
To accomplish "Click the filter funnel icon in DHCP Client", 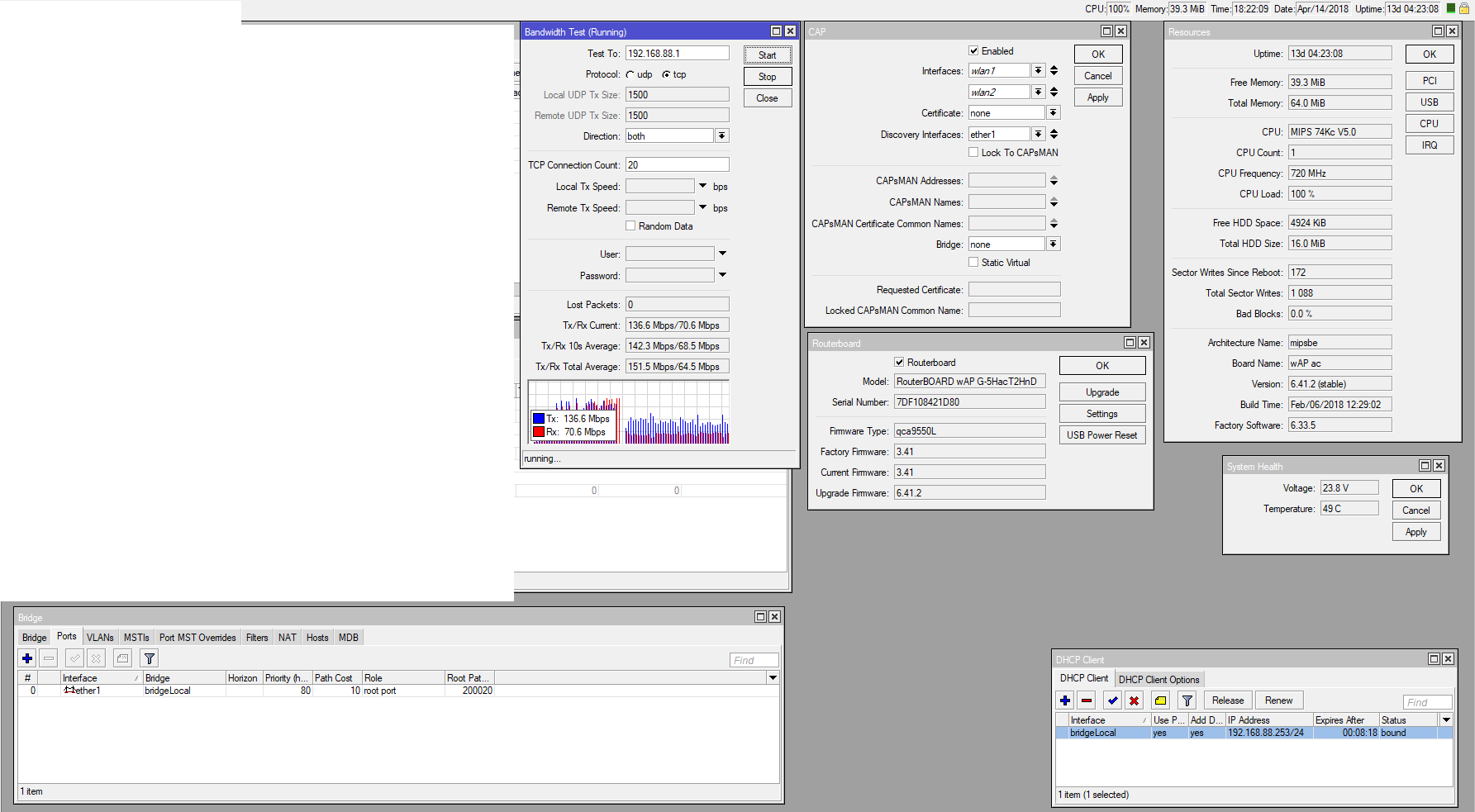I will 1187,700.
